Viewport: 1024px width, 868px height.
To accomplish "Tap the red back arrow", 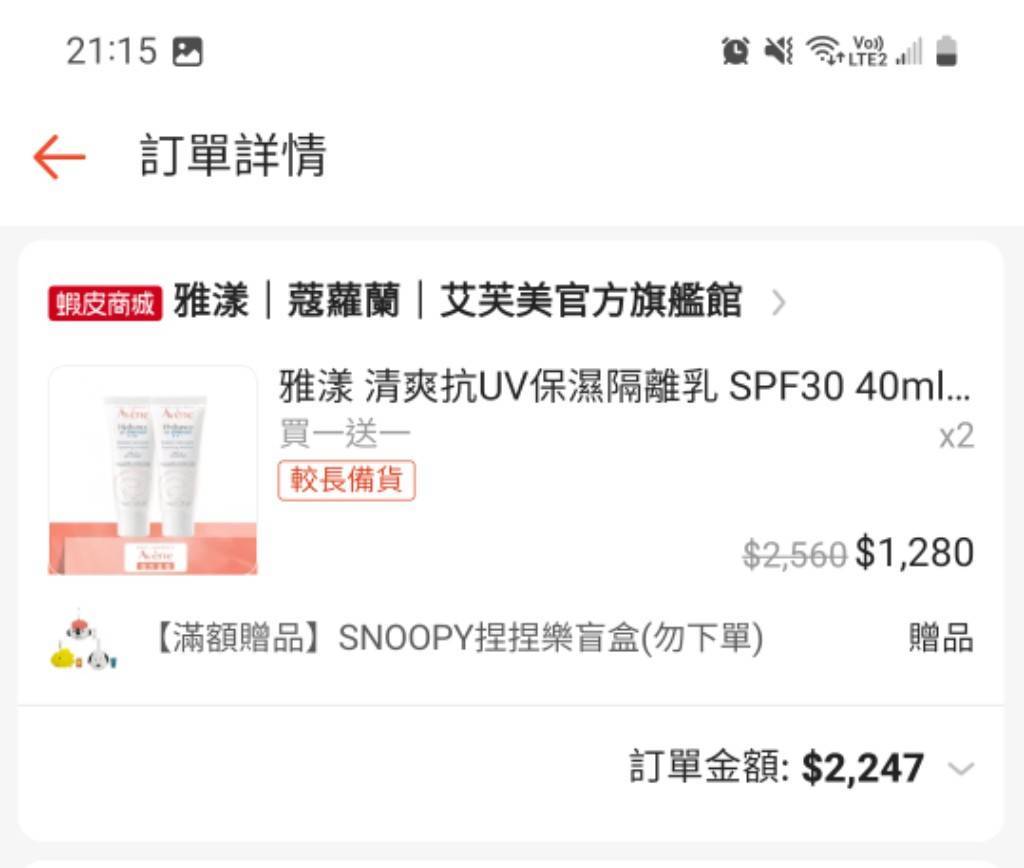I will [x=59, y=157].
